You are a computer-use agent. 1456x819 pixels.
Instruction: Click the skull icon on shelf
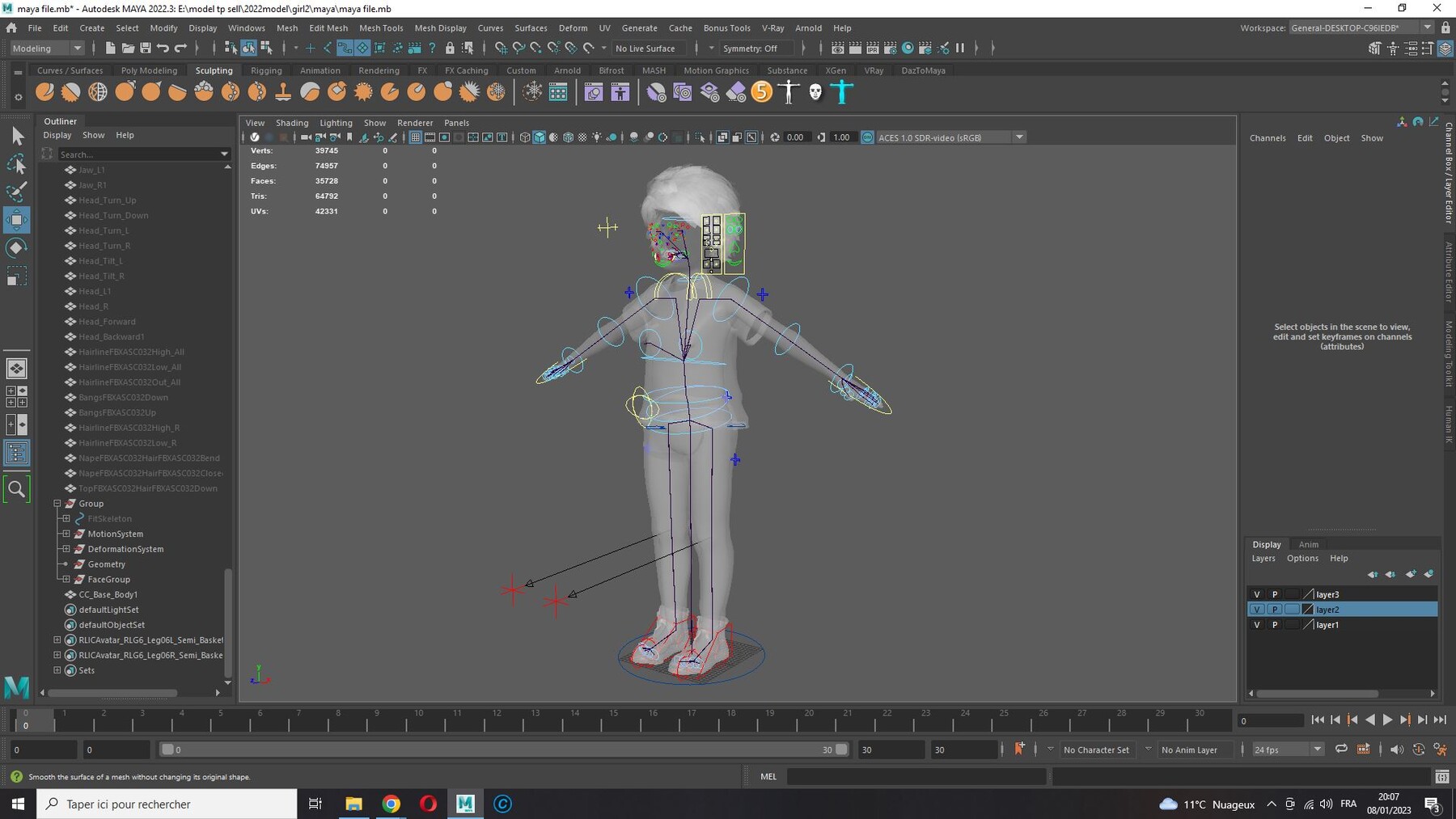pos(815,92)
